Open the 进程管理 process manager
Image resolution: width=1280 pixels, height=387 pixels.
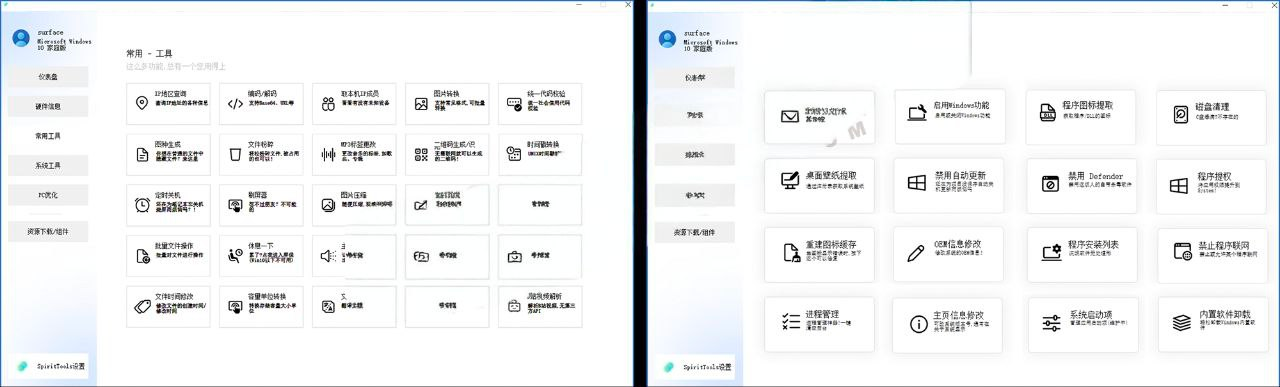pos(819,324)
